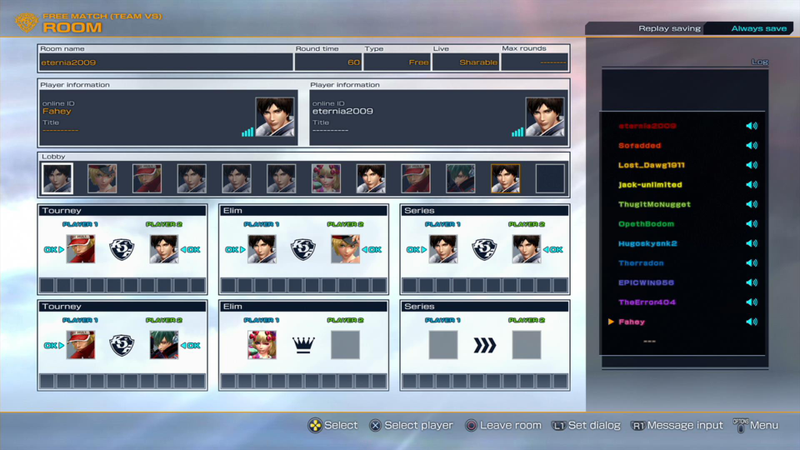Toggle speaker icon for Fahey

click(752, 322)
